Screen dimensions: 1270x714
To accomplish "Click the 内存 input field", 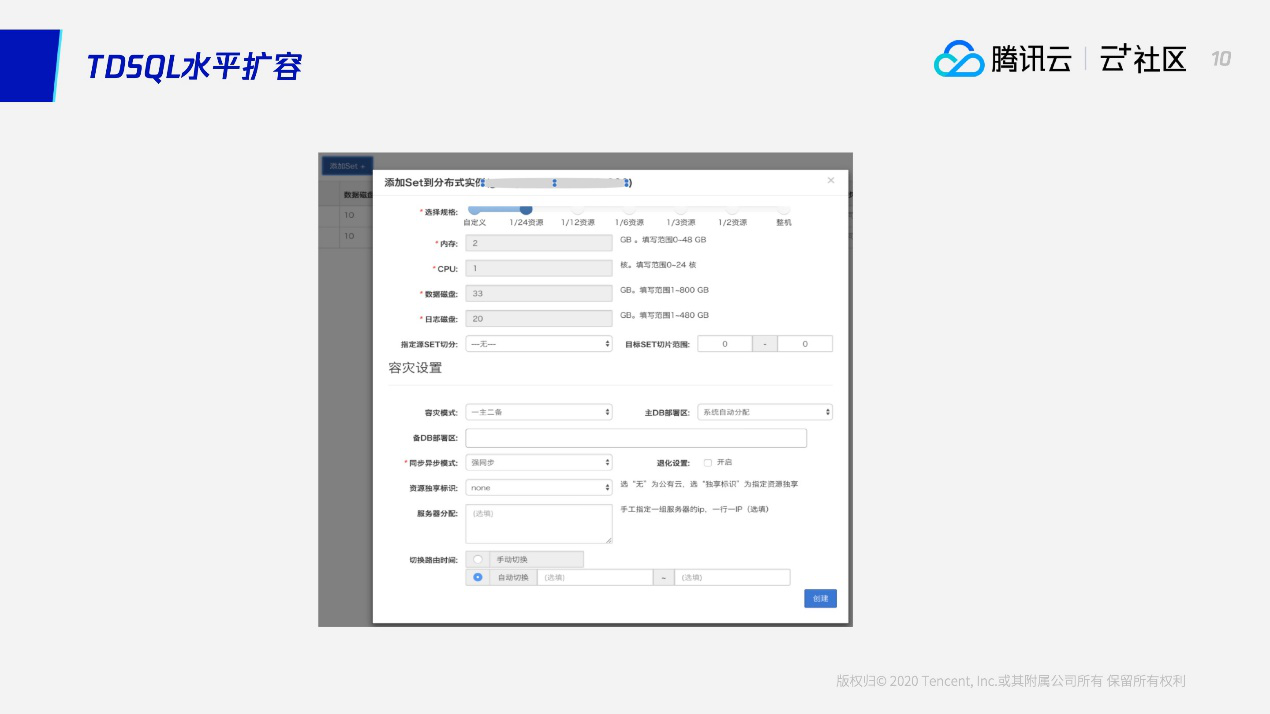I will pyautogui.click(x=539, y=243).
